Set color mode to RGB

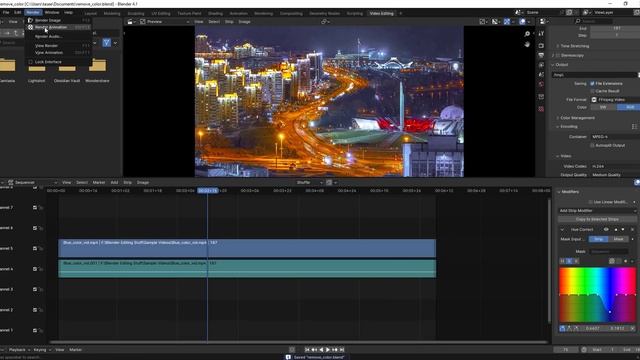coord(628,107)
